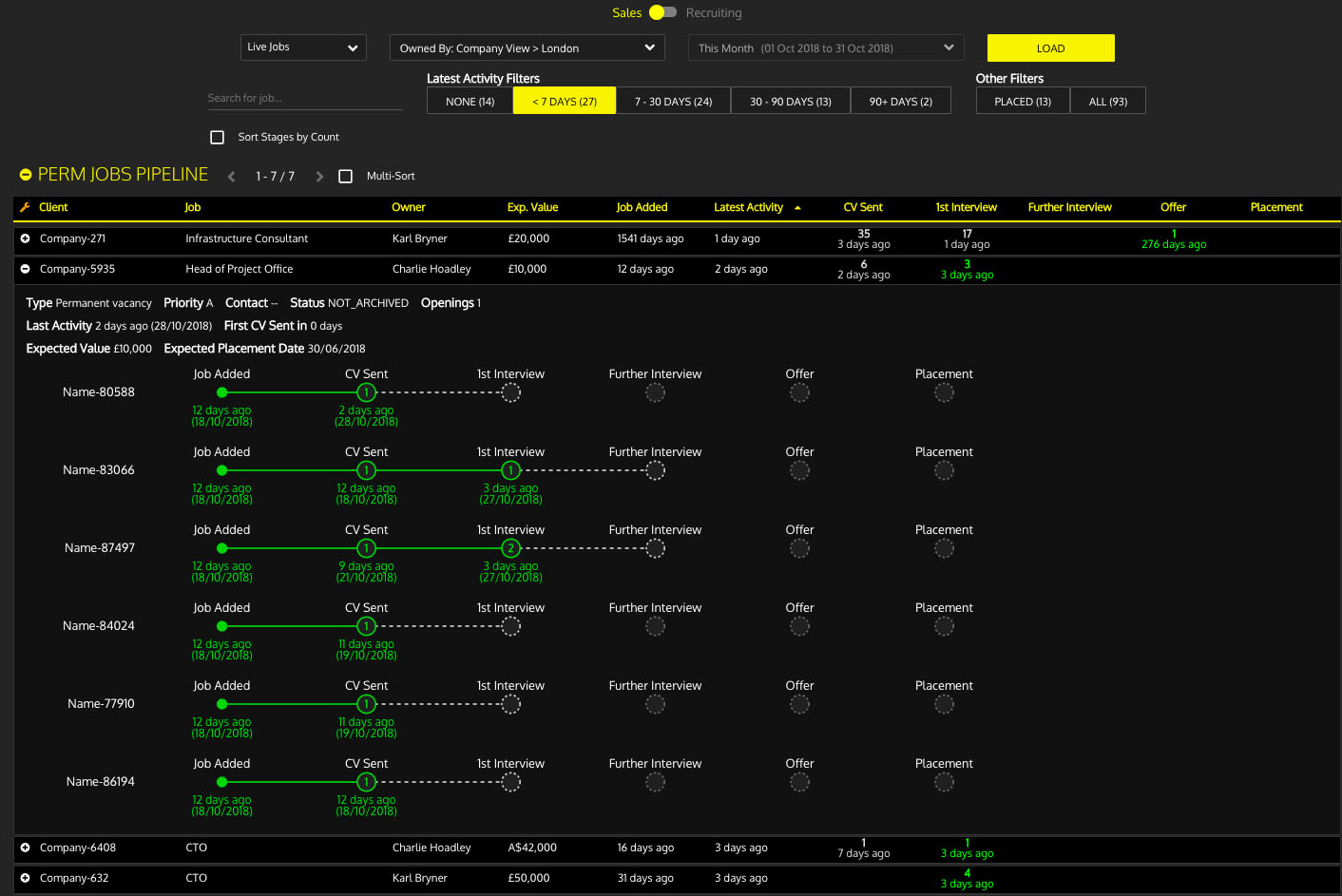The width and height of the screenshot is (1342, 896).
Task: Collapse the Company-5935 row
Action: tap(26, 269)
